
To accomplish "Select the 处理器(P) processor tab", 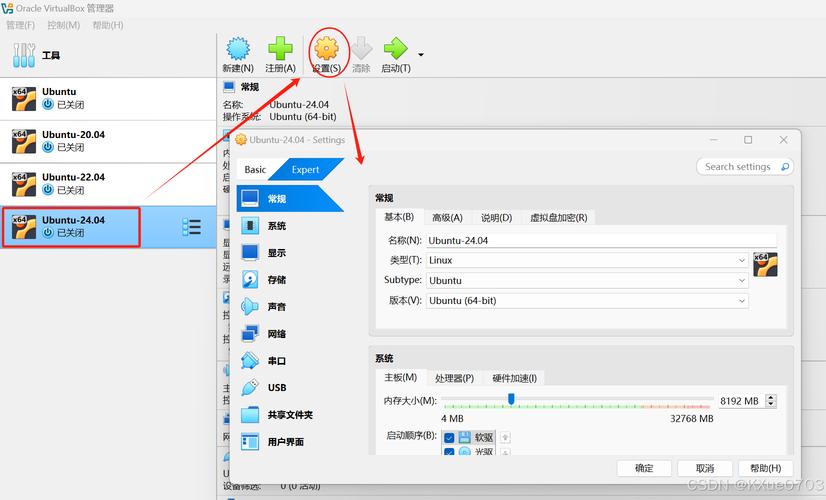I will point(454,378).
